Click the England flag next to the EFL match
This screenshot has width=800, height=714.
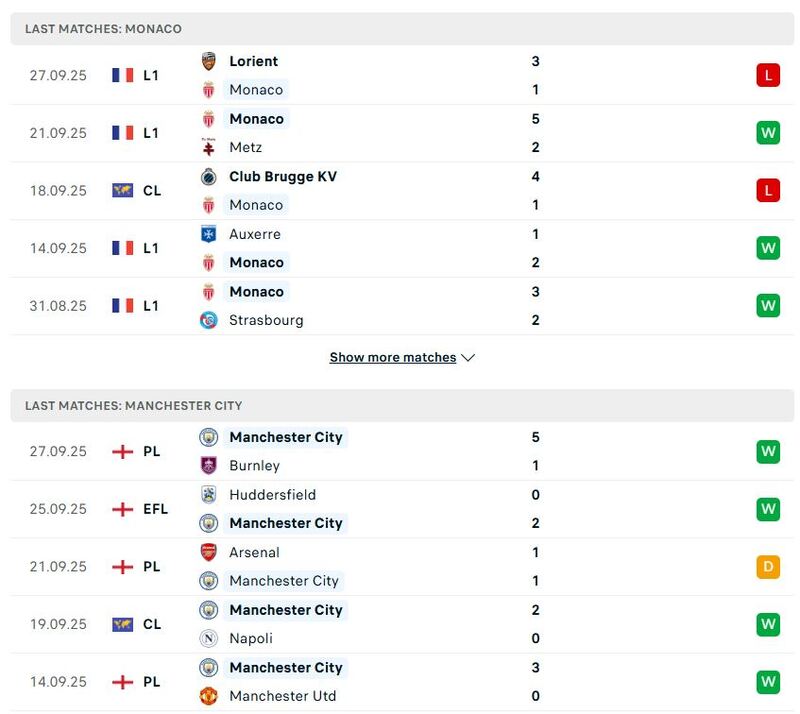point(121,509)
